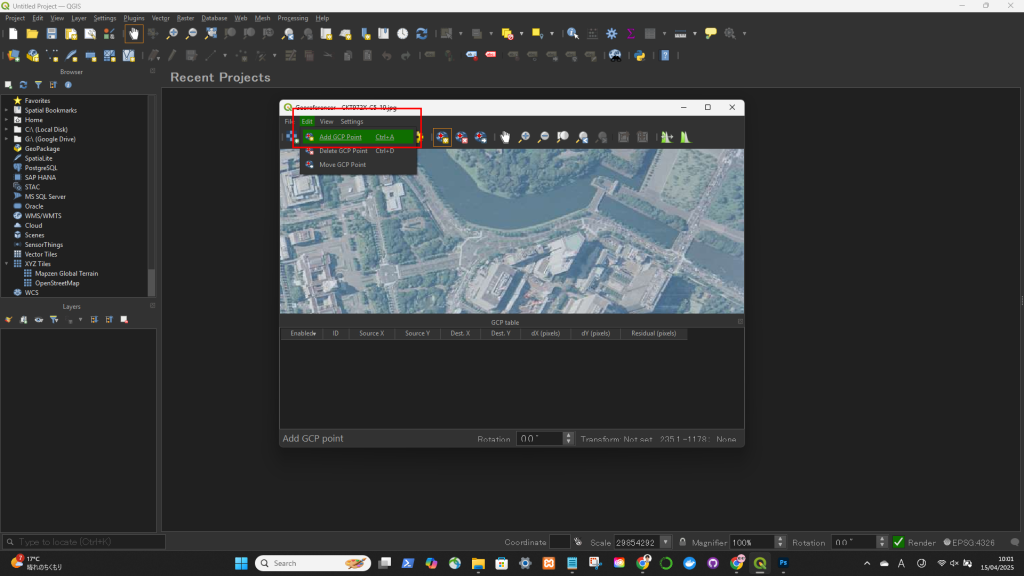Viewport: 1024px width, 576px height.
Task: Select the main QGIS Pan Map tool
Action: coord(133,33)
